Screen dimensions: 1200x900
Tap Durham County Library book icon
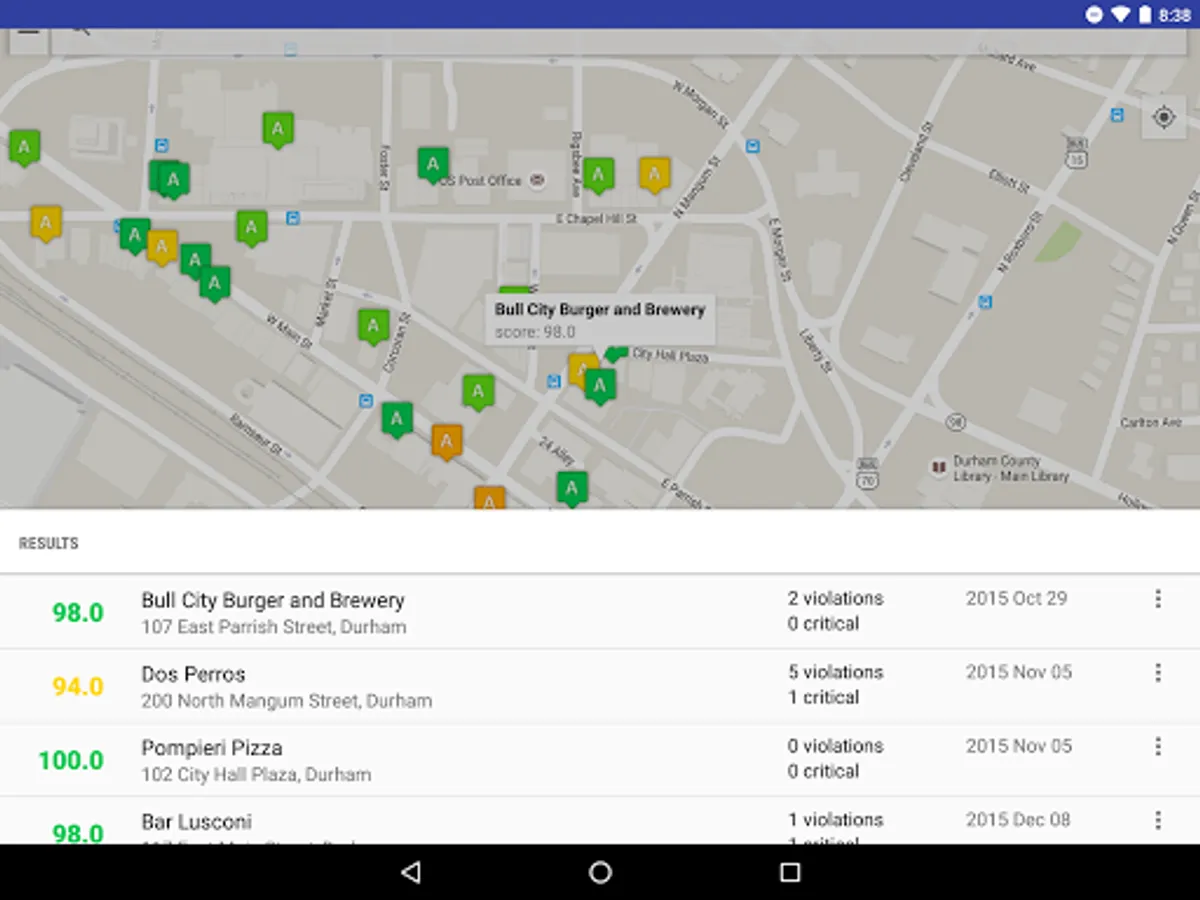tap(938, 467)
